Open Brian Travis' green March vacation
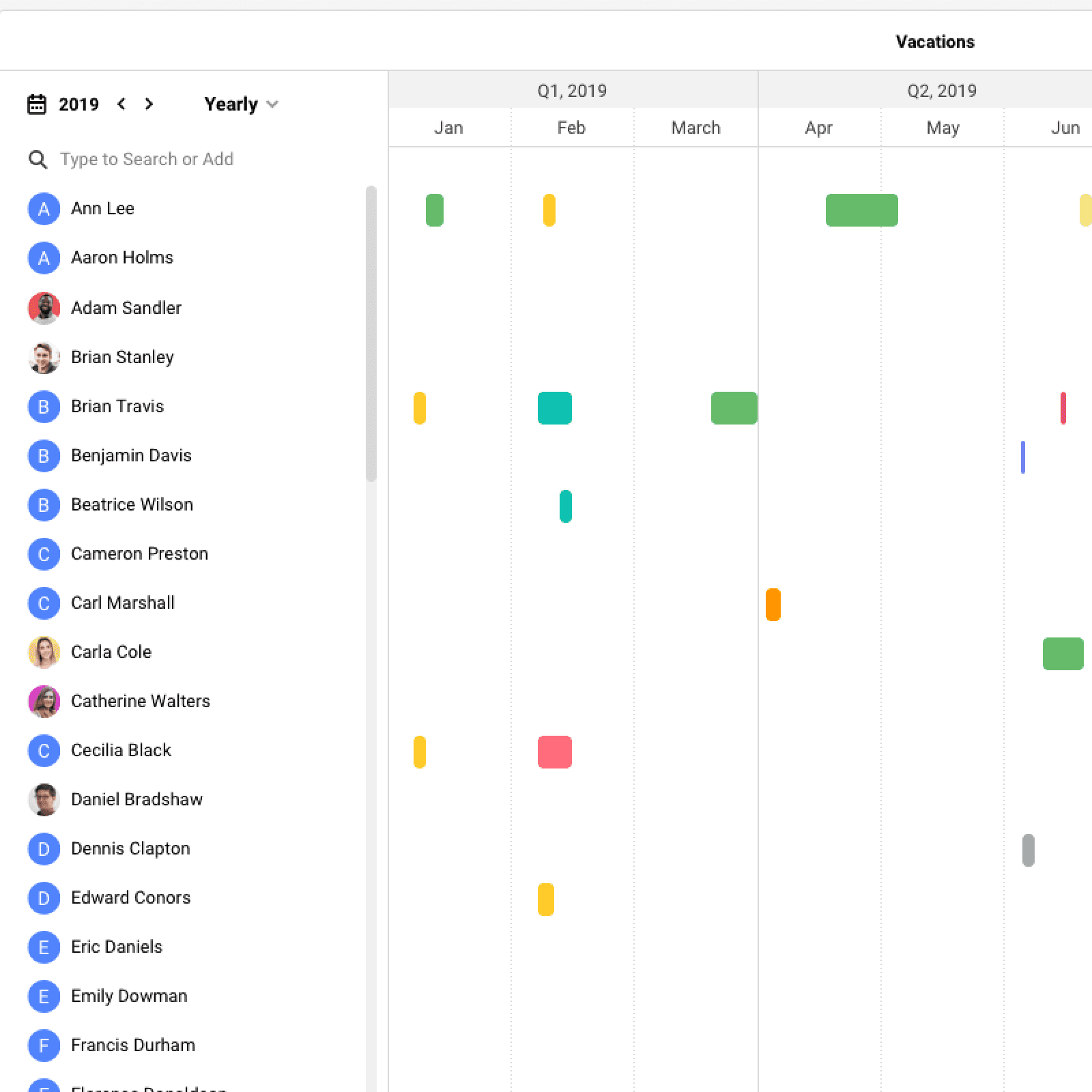This screenshot has height=1092, width=1092. [734, 408]
